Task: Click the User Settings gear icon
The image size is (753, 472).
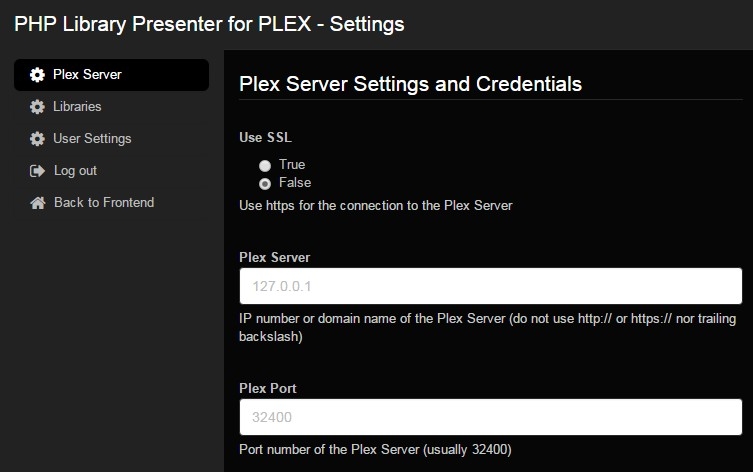Action: pos(37,139)
